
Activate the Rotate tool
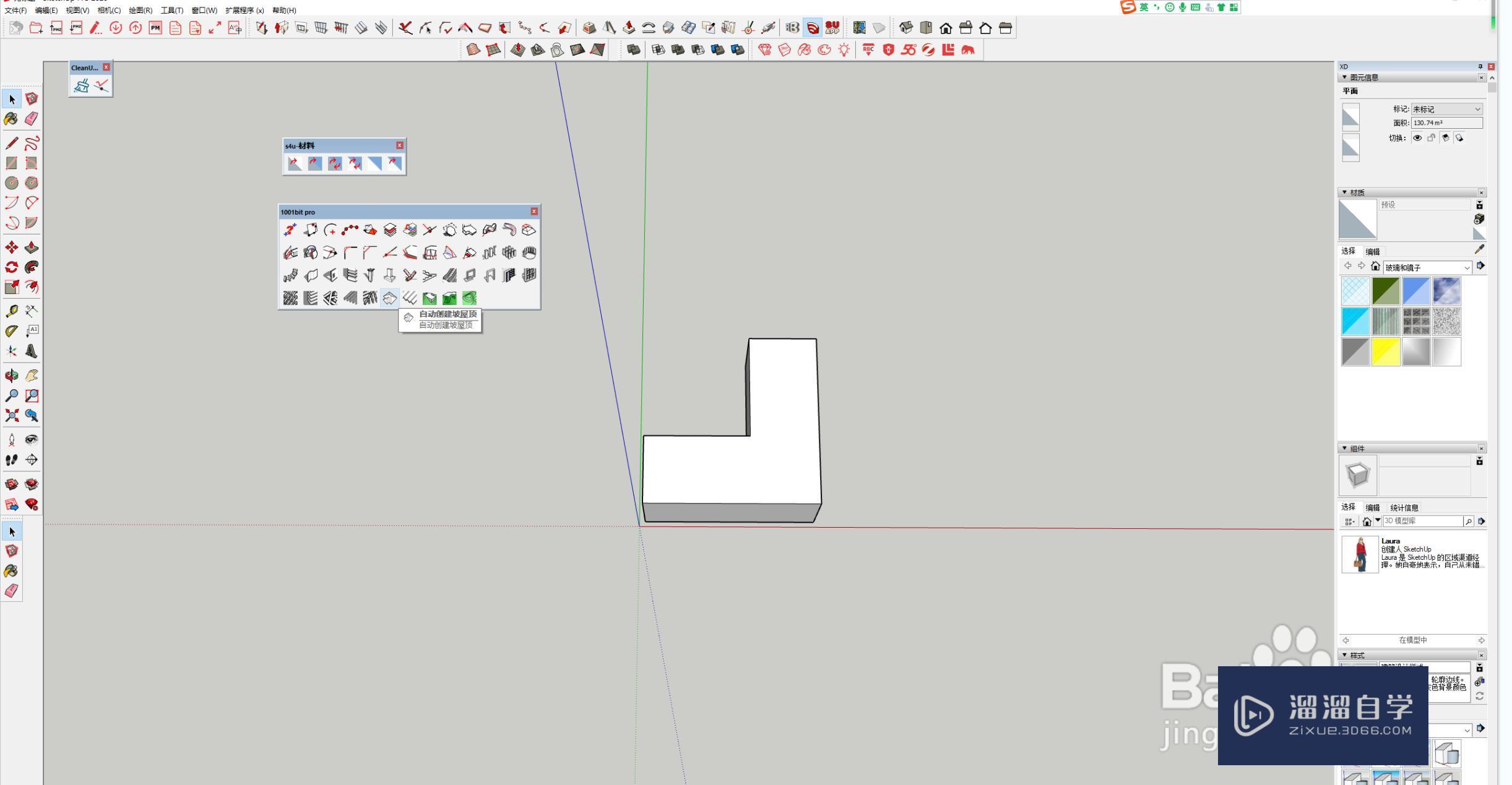12,267
